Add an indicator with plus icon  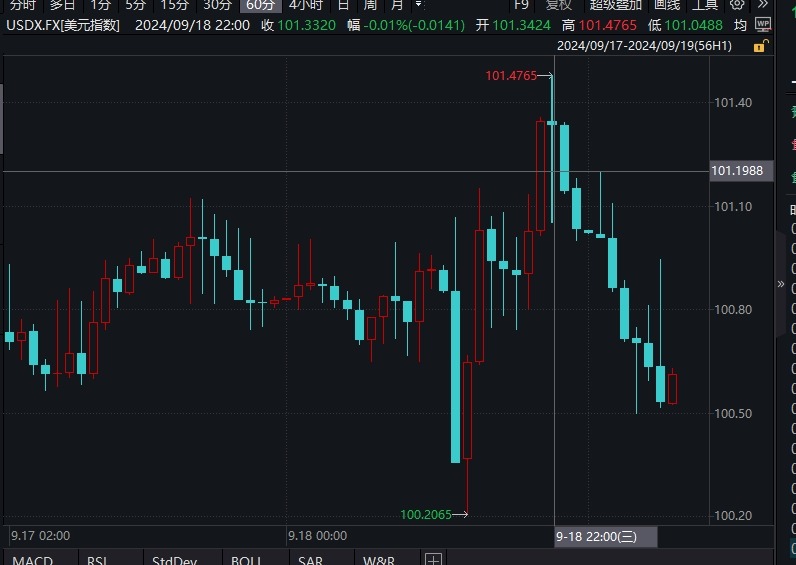click(433, 559)
